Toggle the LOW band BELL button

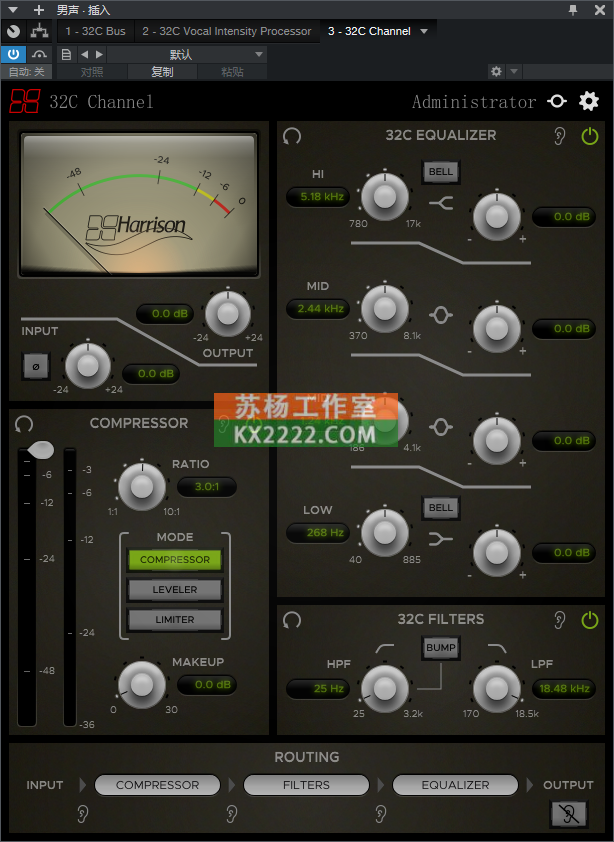[440, 507]
